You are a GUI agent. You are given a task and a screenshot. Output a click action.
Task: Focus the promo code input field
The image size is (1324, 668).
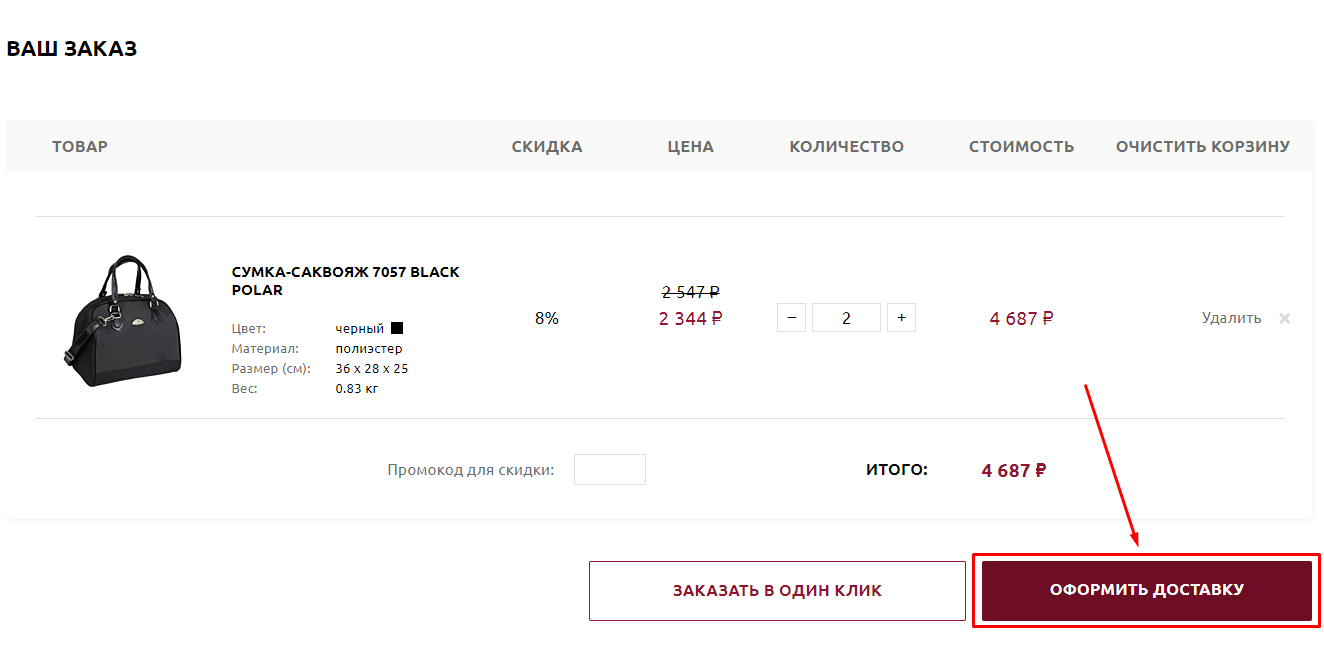point(610,469)
